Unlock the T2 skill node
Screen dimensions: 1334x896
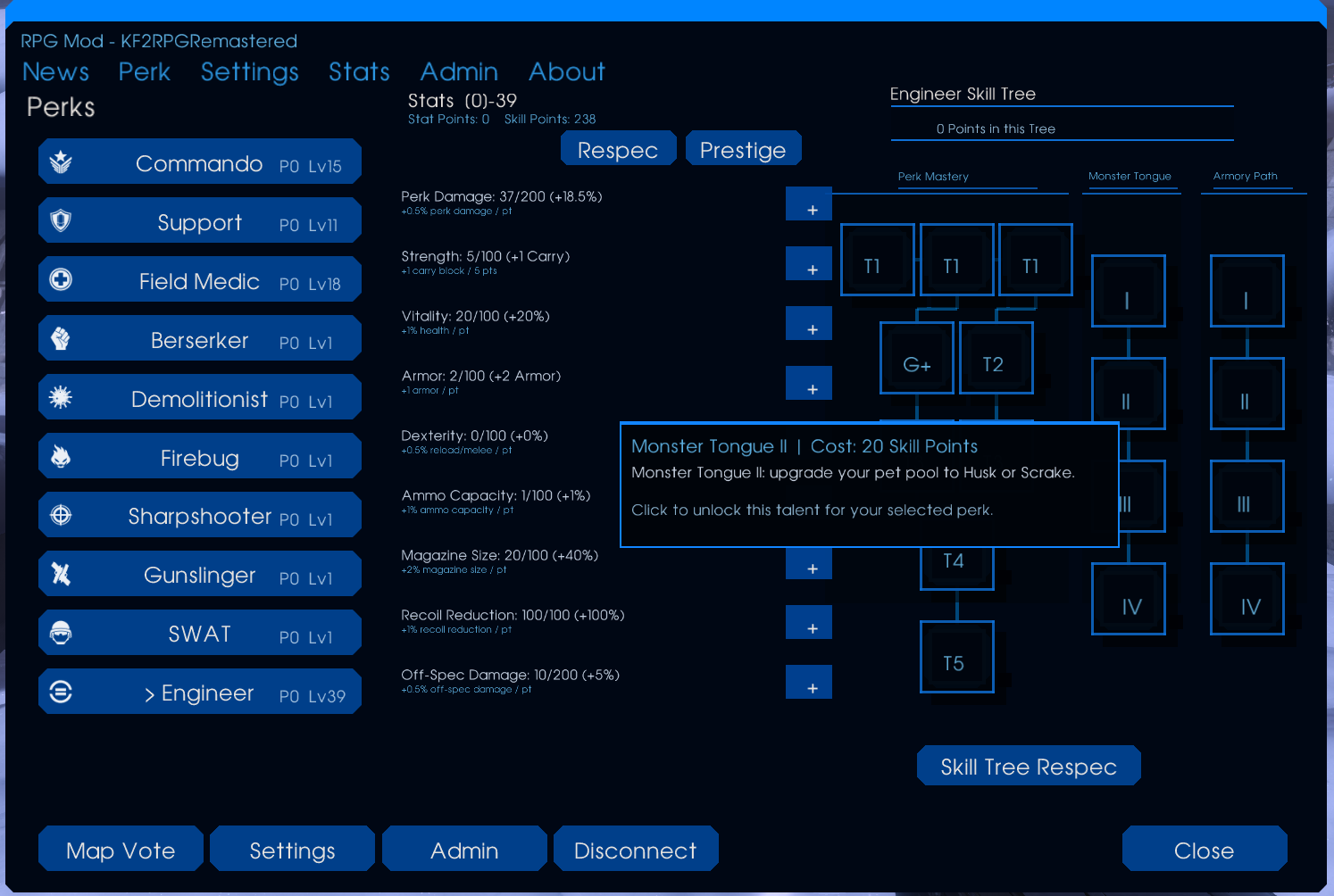tap(996, 358)
